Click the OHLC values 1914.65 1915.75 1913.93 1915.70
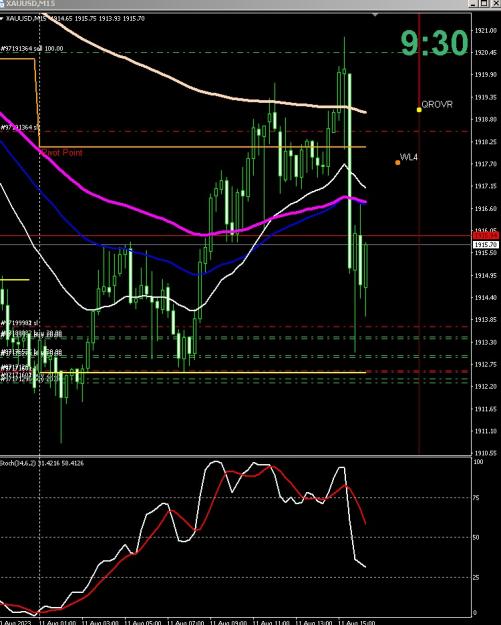The height and width of the screenshot is (625, 501). (97, 18)
